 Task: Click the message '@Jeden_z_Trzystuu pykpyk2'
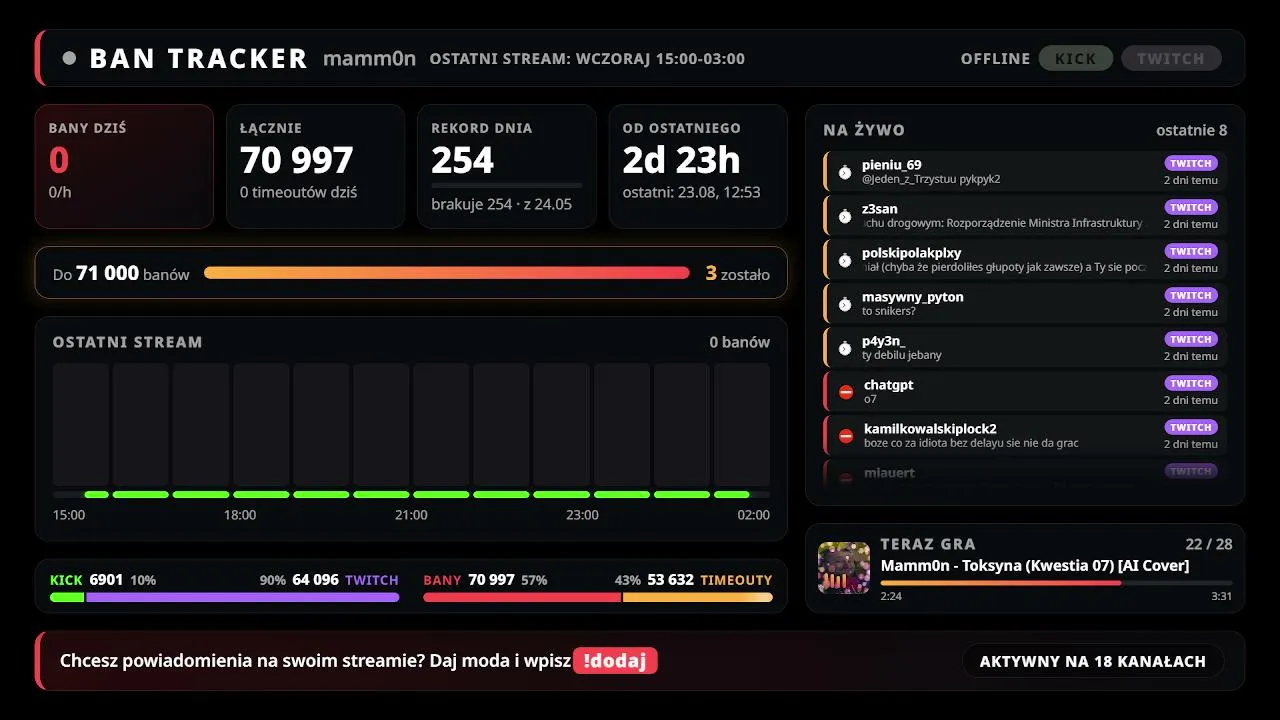coord(931,179)
